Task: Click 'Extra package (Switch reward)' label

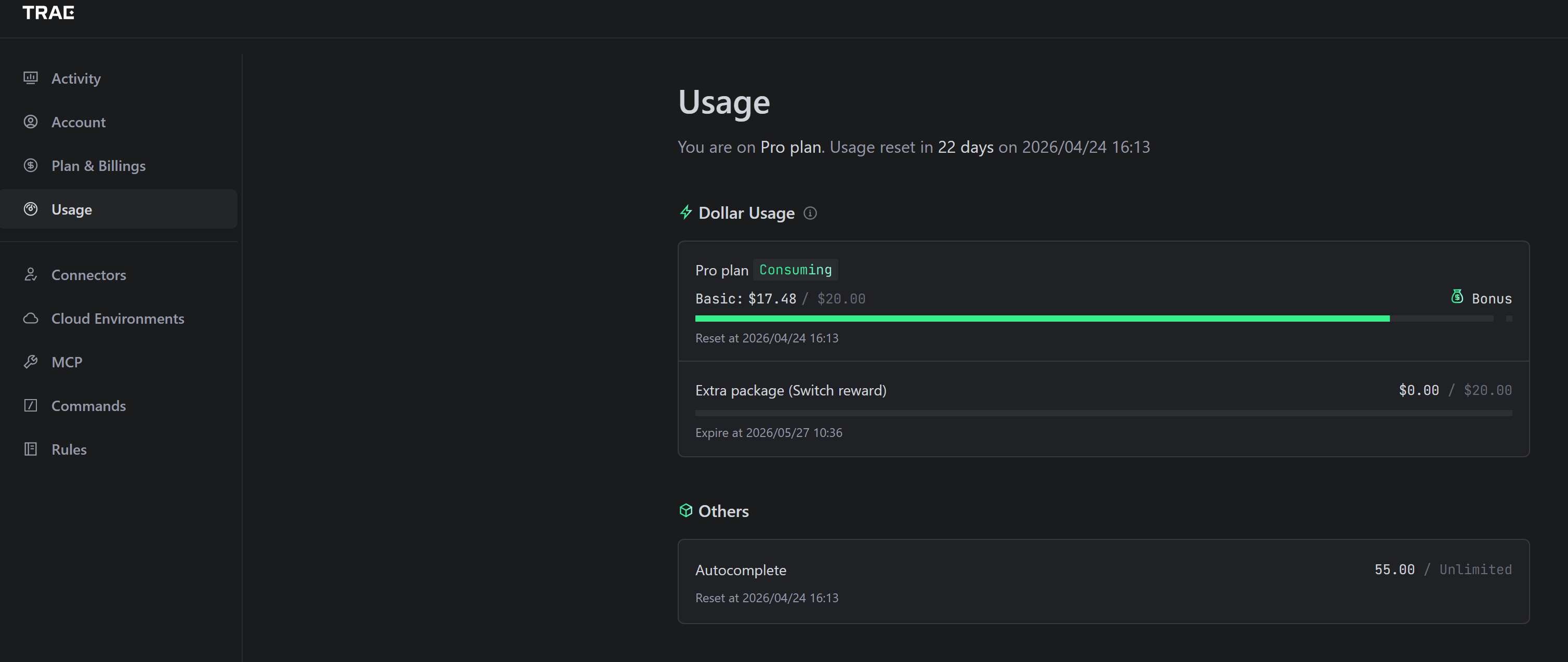Action: pyautogui.click(x=790, y=391)
